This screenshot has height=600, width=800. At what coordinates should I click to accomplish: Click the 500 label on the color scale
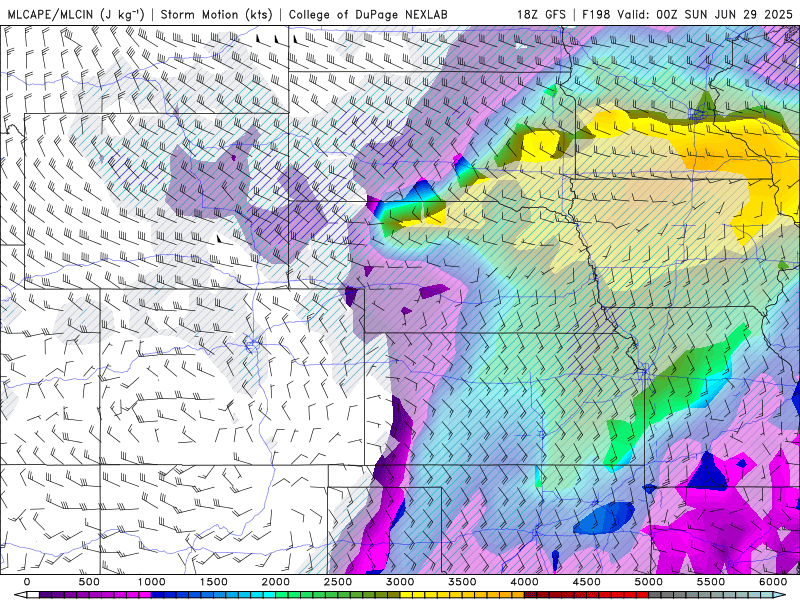click(89, 582)
